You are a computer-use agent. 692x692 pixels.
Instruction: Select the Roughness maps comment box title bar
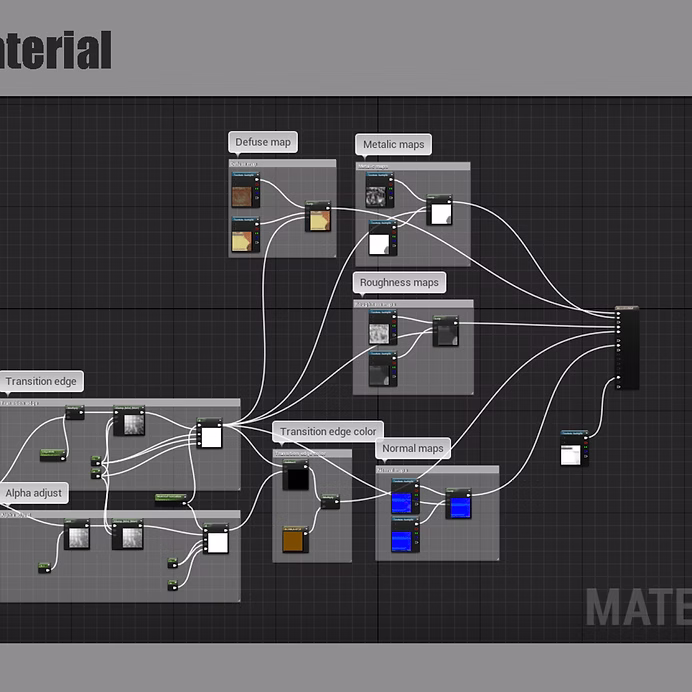point(414,304)
